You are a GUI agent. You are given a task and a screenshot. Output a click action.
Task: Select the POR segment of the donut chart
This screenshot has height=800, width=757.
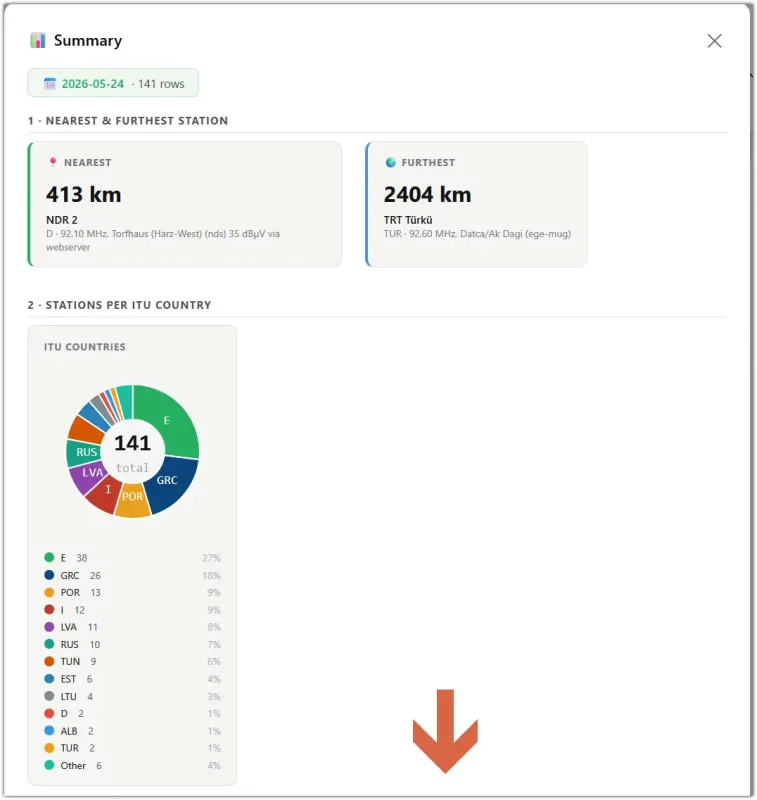pos(133,497)
